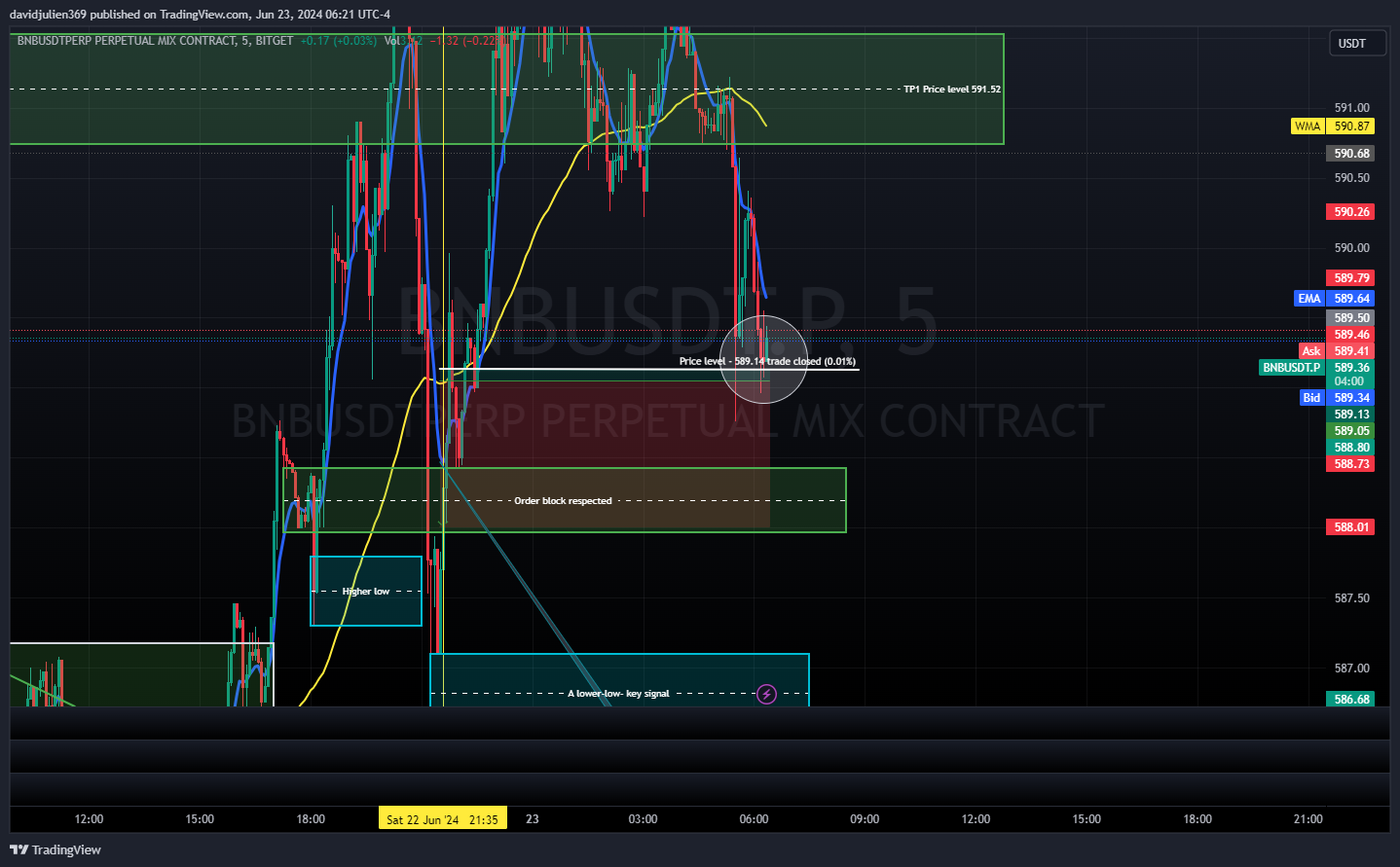
Task: Click the +0.17 (+0.03%) change value
Action: coord(338,41)
